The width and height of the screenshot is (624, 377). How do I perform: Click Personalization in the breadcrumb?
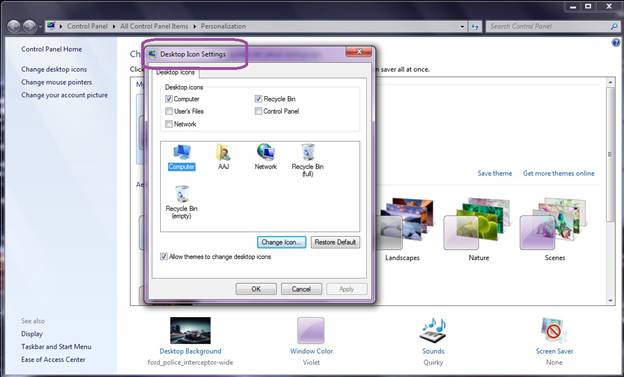[223, 26]
